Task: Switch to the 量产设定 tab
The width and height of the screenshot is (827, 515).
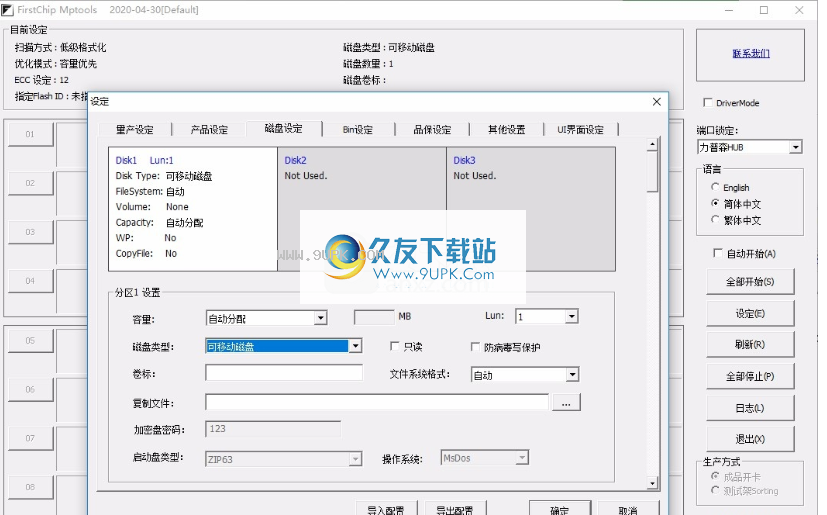Action: click(134, 129)
